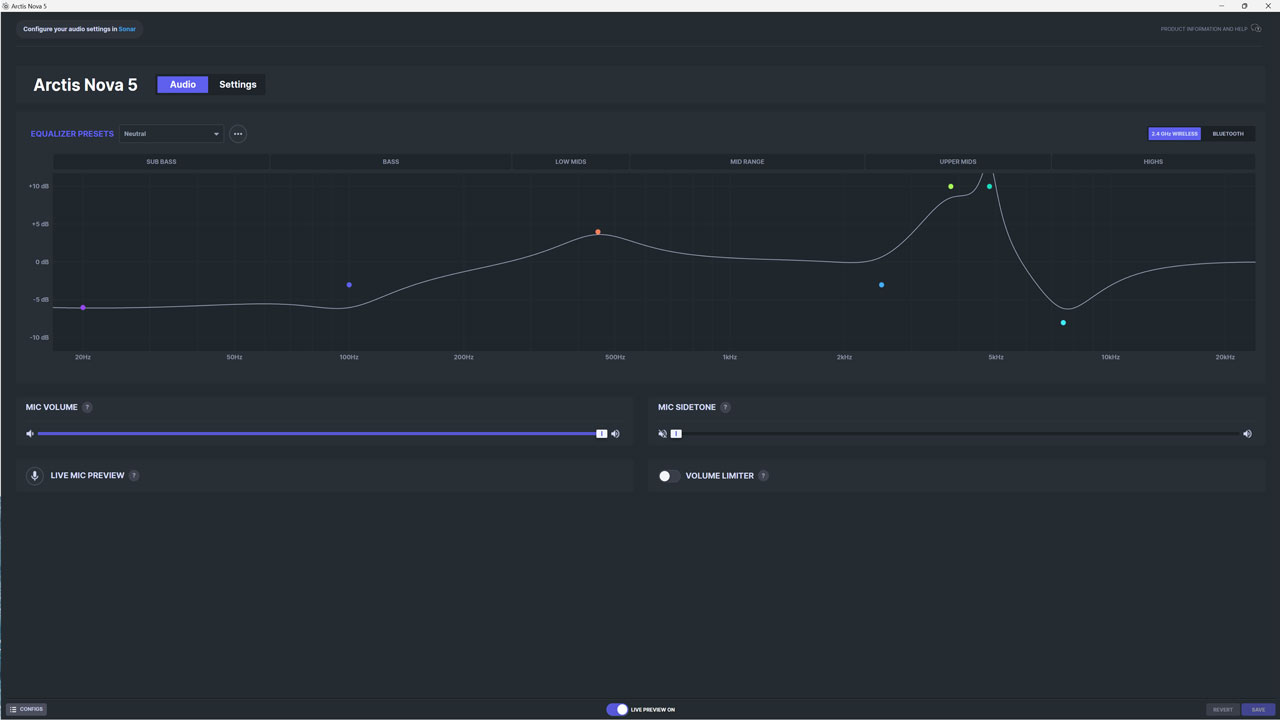The height and width of the screenshot is (720, 1280).
Task: Click the Mid Range band header
Action: [x=747, y=162]
